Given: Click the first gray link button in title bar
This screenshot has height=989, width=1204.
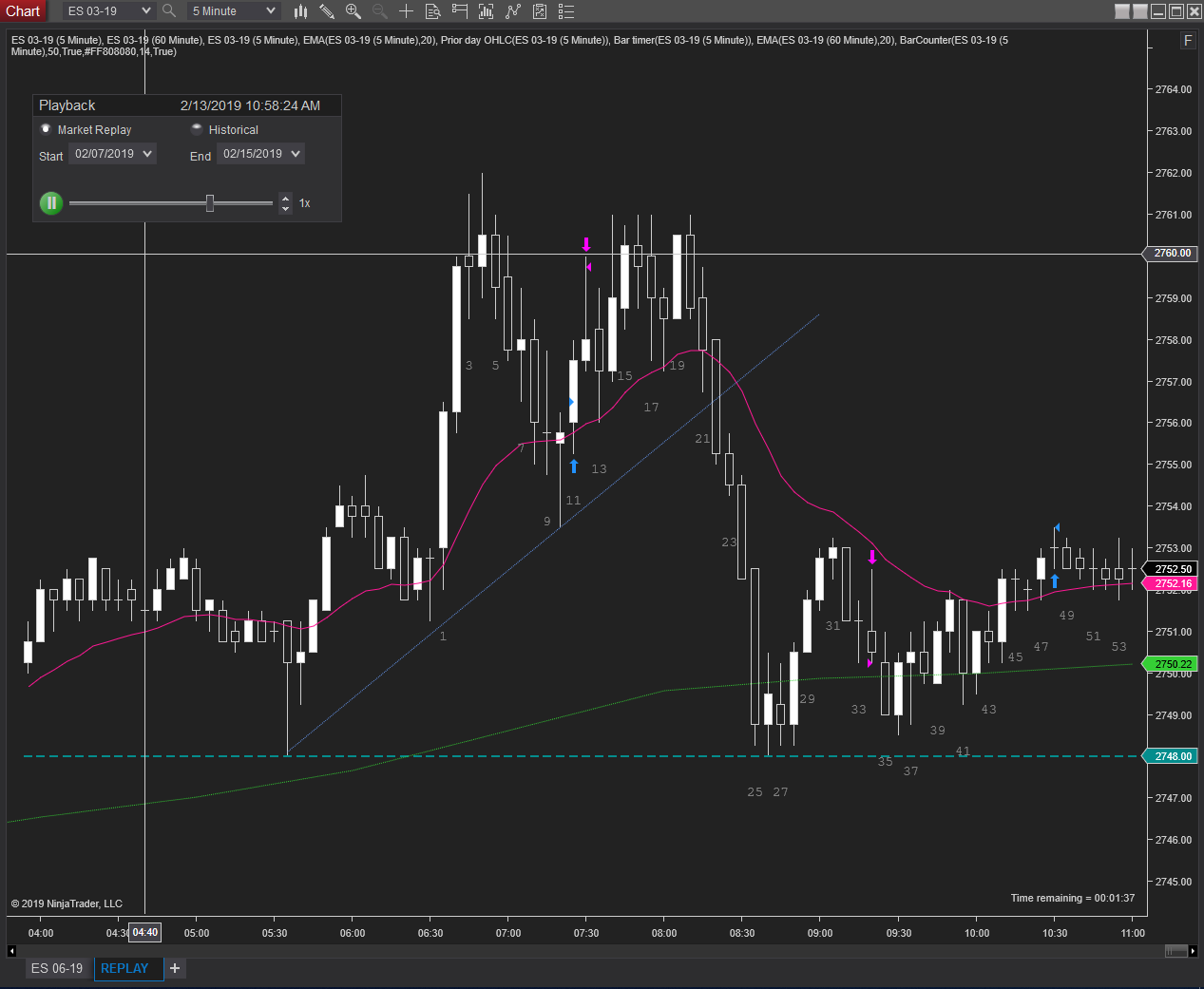Looking at the screenshot, I should click(1122, 11).
